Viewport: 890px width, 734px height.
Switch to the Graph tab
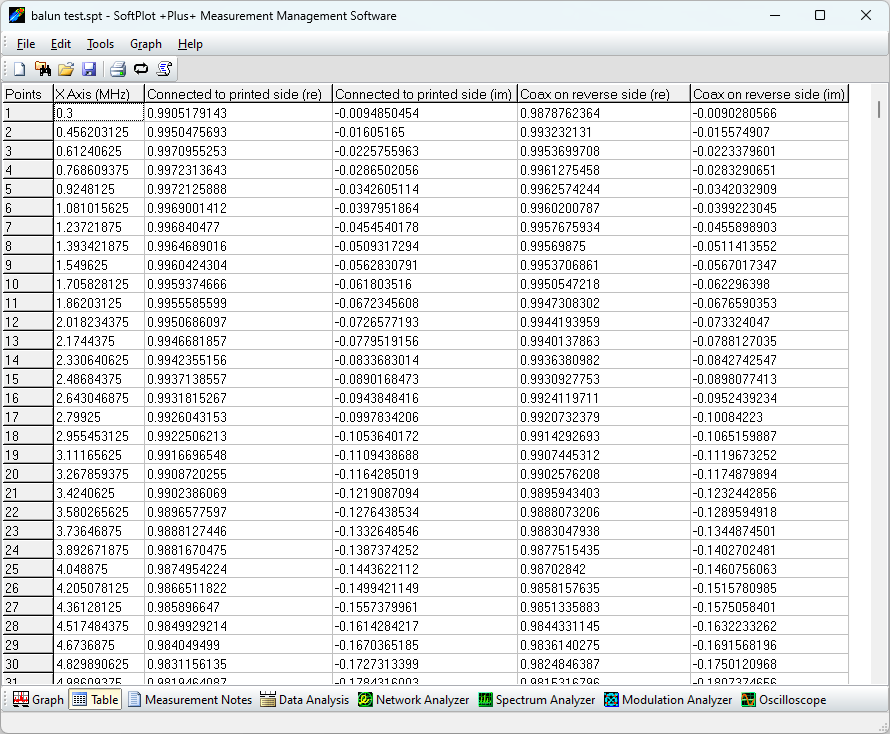pos(38,700)
